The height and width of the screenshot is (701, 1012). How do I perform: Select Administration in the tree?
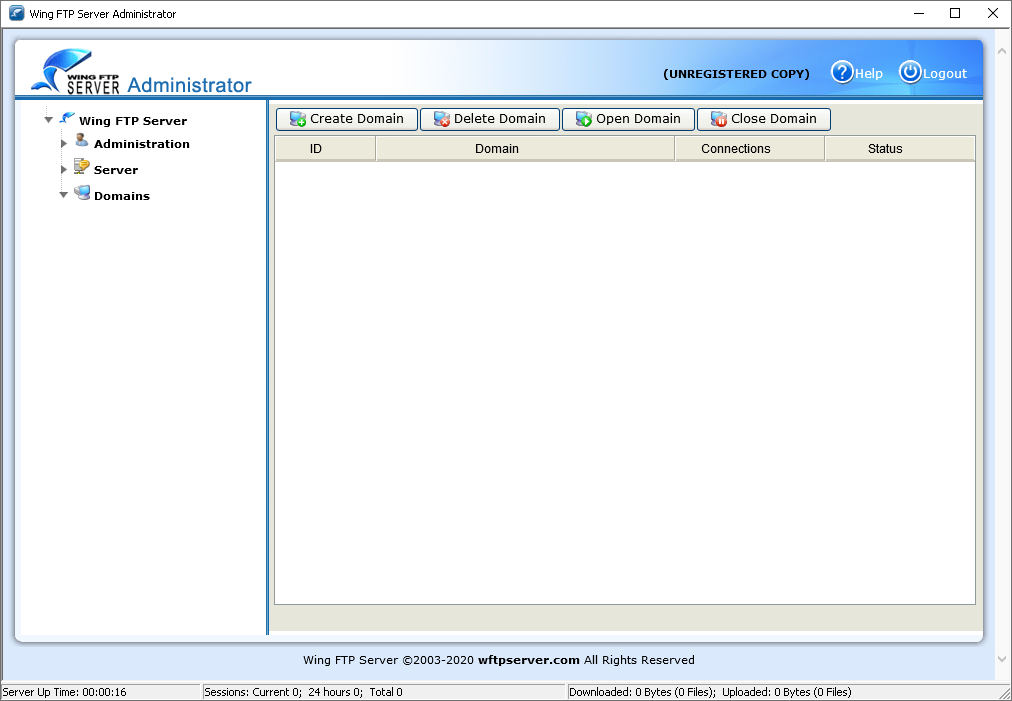point(141,144)
